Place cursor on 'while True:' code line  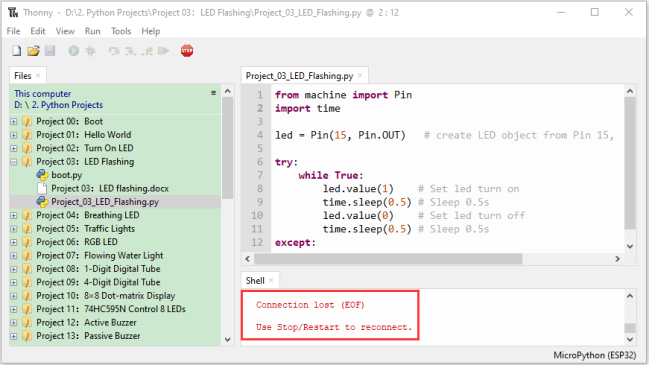pyautogui.click(x=331, y=176)
